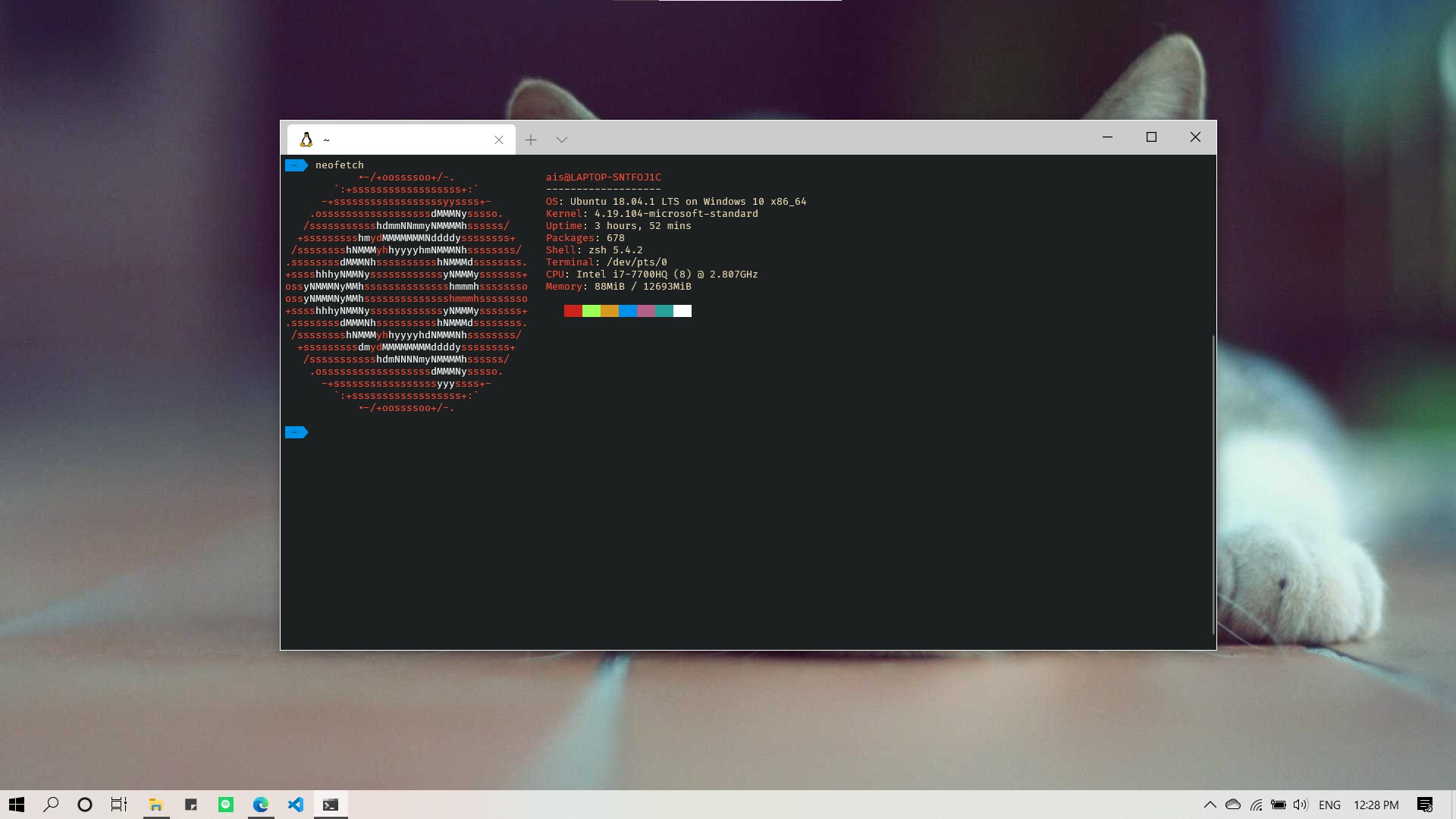Open Microsoft Edge from the taskbar
Viewport: 1456px width, 819px height.
tap(261, 805)
